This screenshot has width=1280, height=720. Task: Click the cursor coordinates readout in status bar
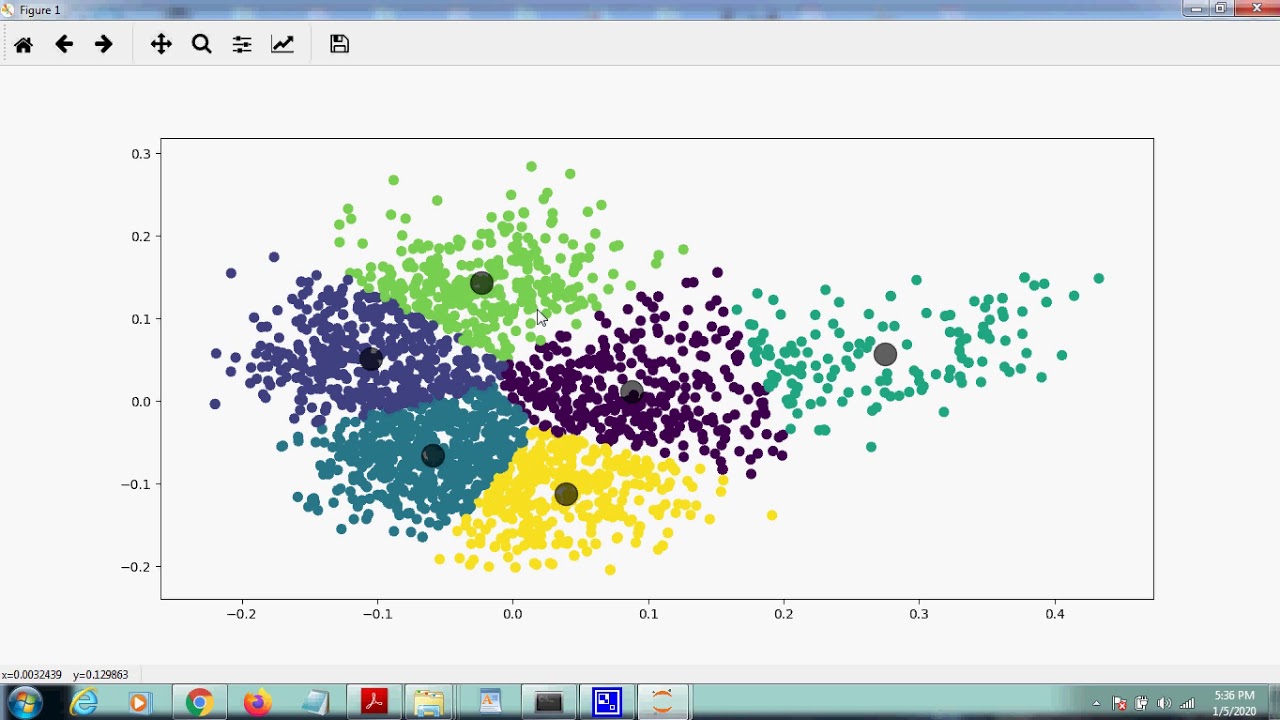pyautogui.click(x=65, y=675)
